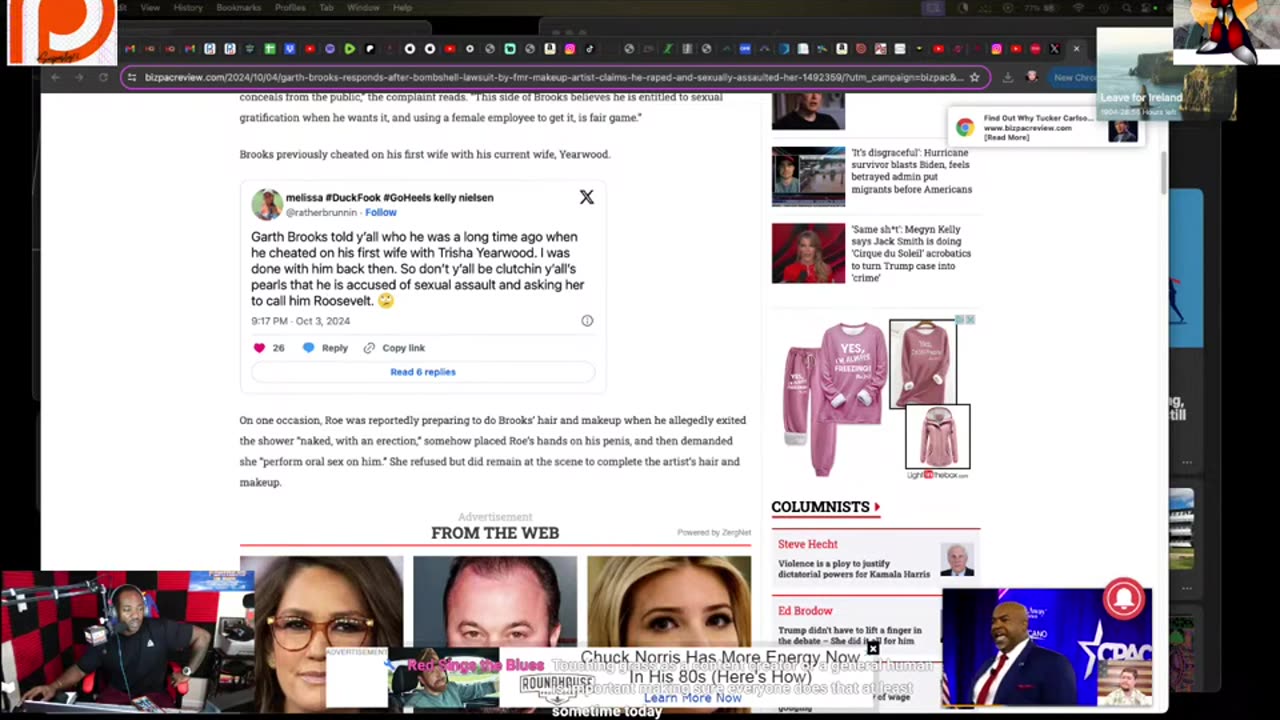
Task: Open the Megyn Kelly story thumbnail
Action: [808, 253]
